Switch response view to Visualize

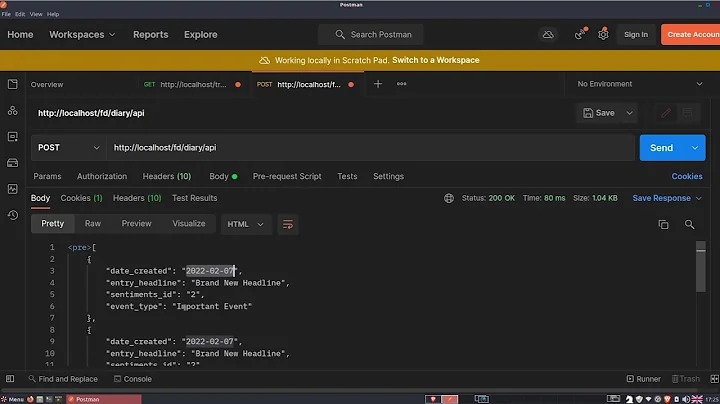(x=189, y=224)
